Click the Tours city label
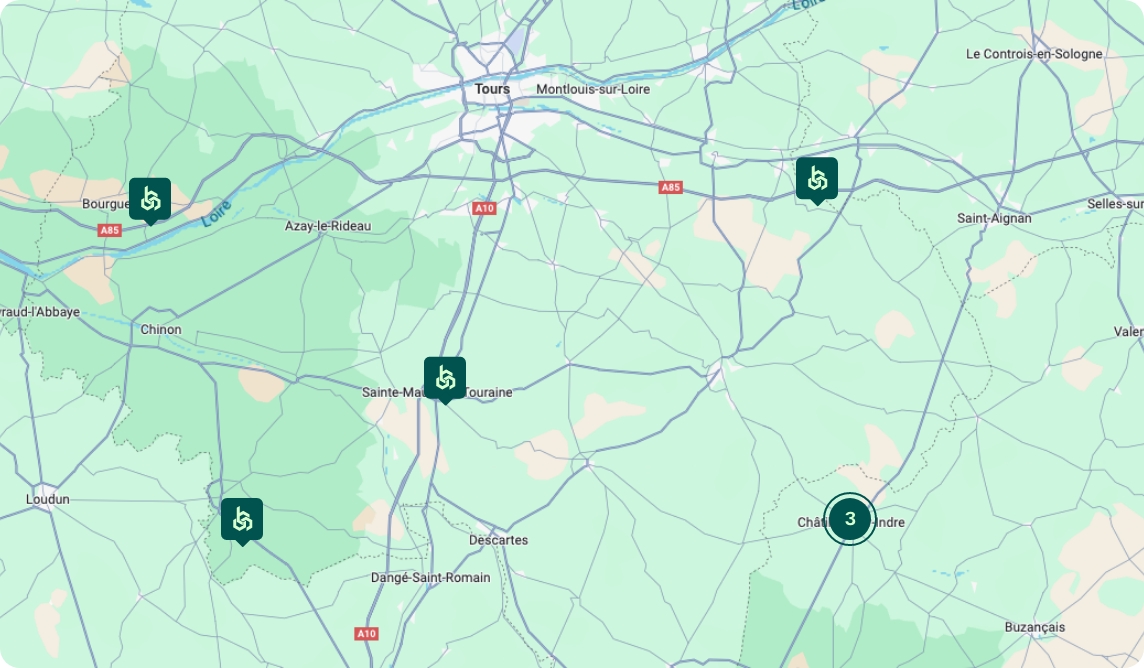This screenshot has height=668, width=1144. tap(492, 89)
